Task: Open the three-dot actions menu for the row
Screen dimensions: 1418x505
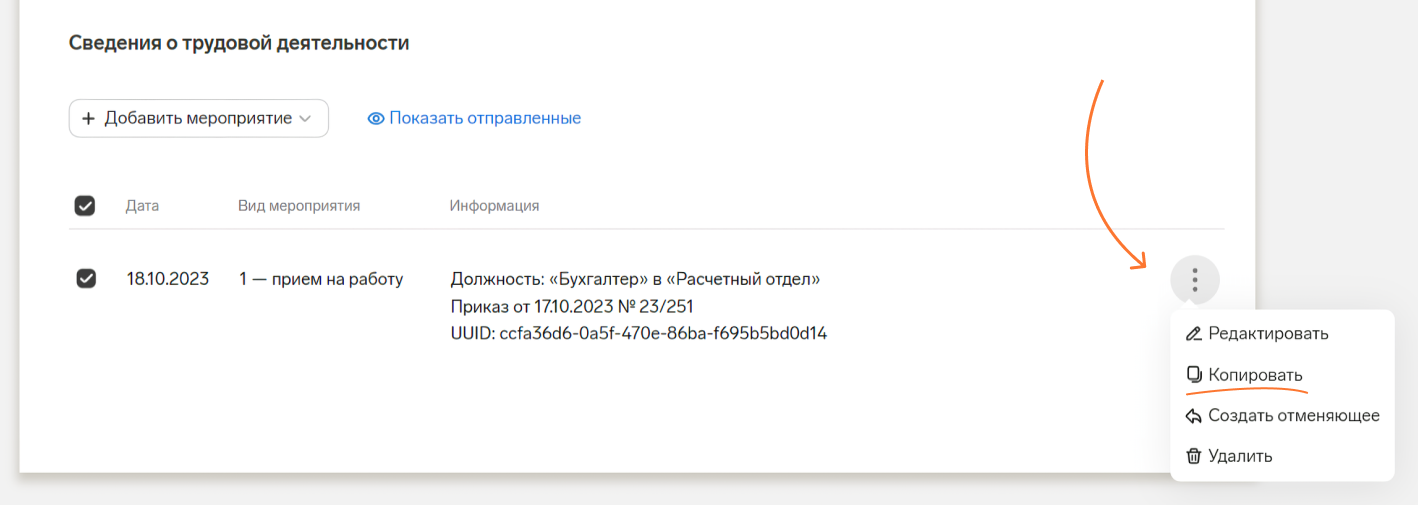Action: coord(1194,280)
